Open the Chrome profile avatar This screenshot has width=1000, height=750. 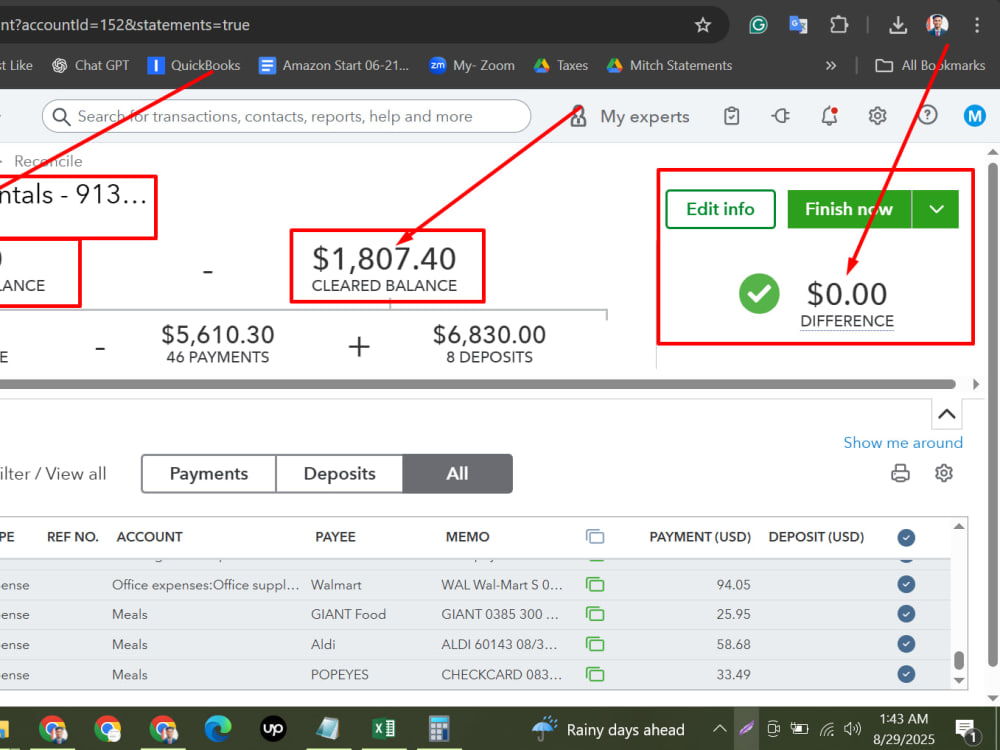point(937,25)
